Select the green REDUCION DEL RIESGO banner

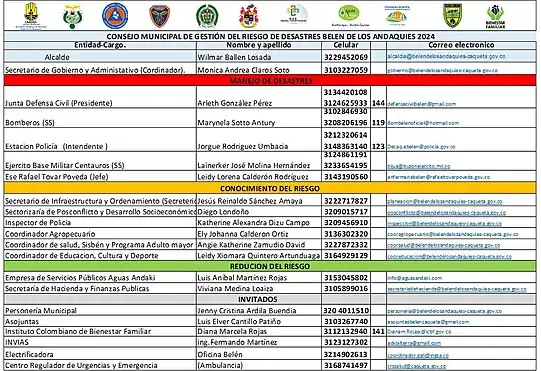click(270, 266)
